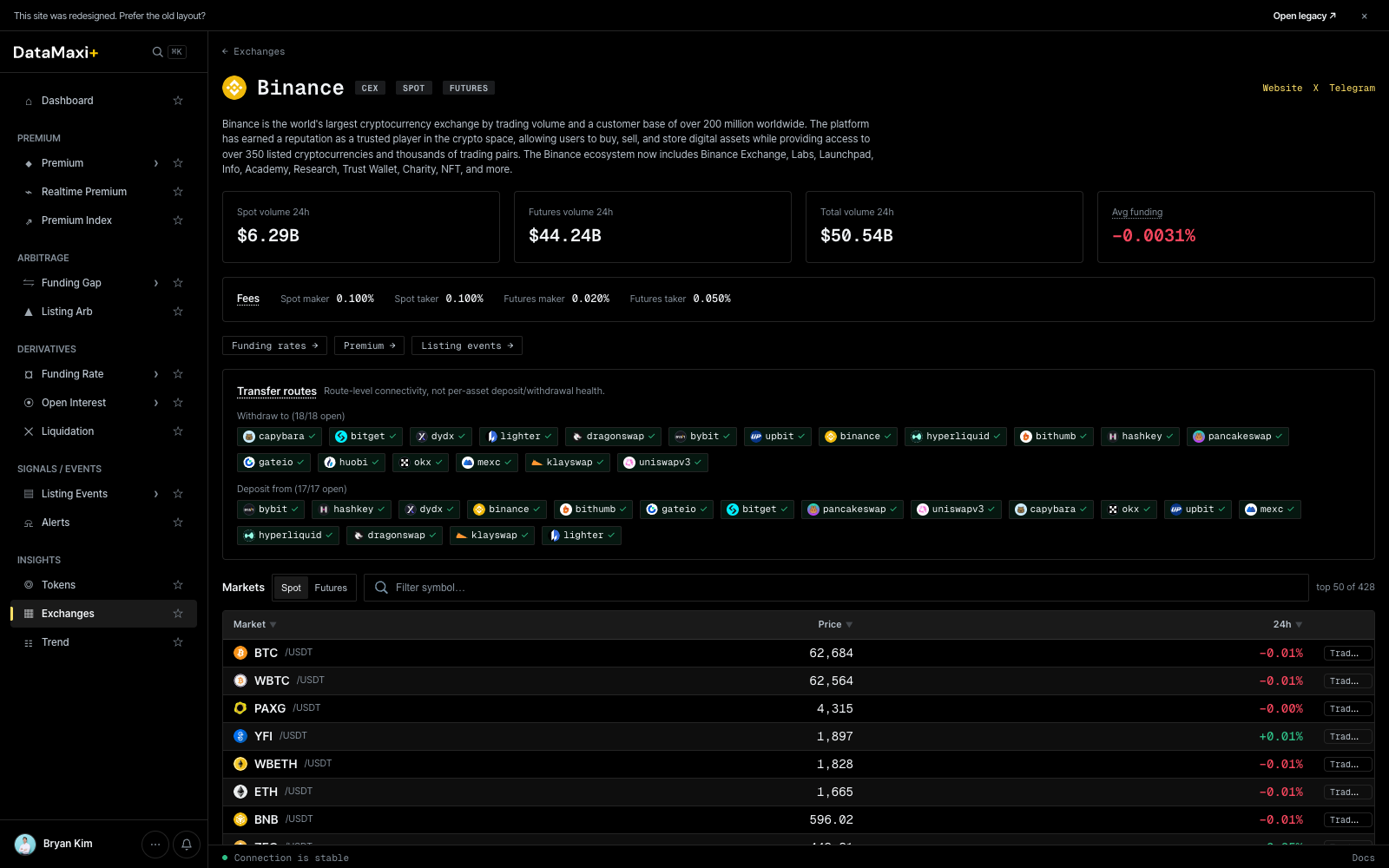Click the PAXG coin icon
Viewport: 1389px width, 868px height.
(x=240, y=708)
